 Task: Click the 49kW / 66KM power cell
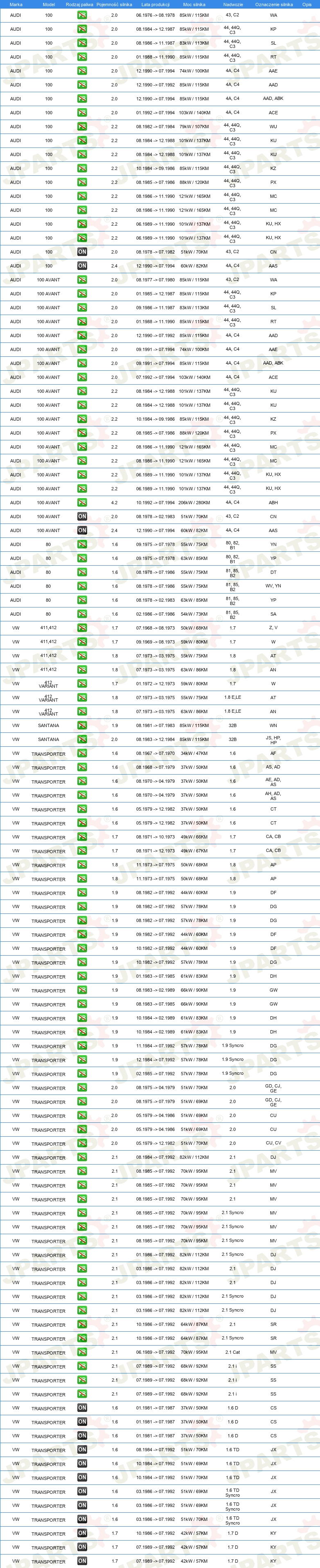click(x=194, y=837)
